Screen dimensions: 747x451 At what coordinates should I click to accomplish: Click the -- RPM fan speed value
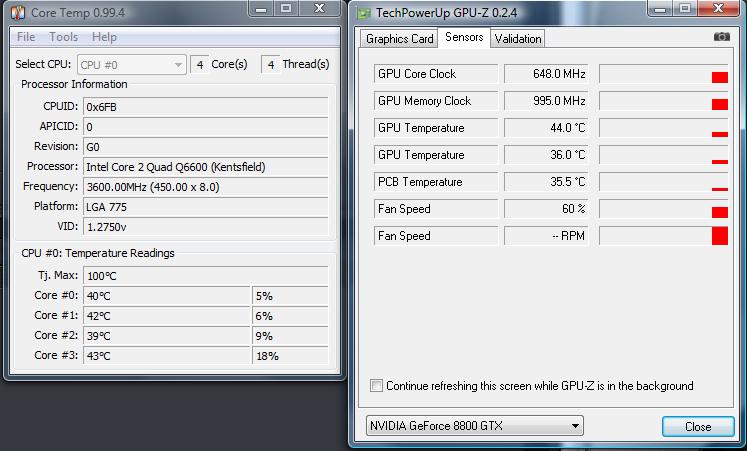pyautogui.click(x=546, y=236)
